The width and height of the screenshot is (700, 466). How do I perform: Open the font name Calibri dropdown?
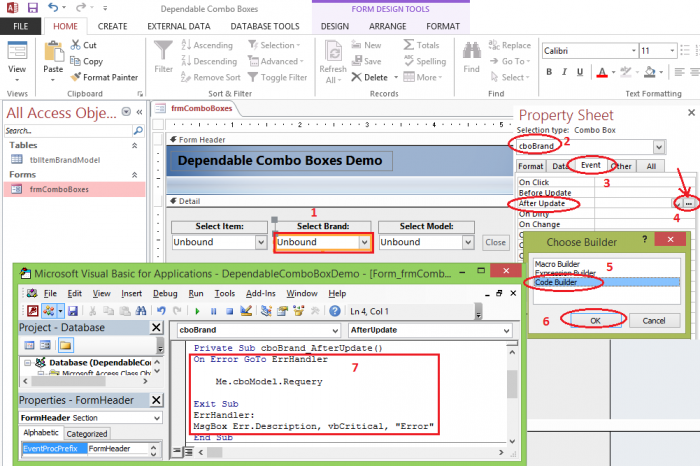tap(633, 51)
